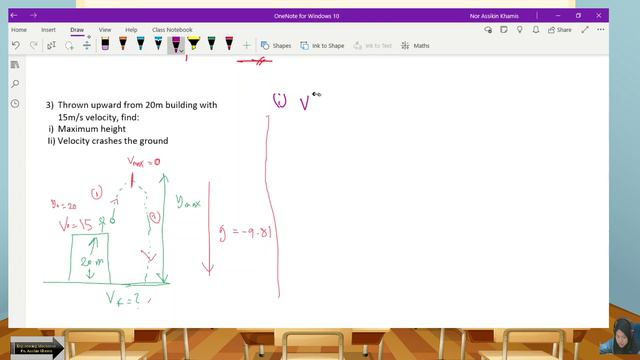This screenshot has height=360, width=640.
Task: Enter full screen mode
Action: pyautogui.click(x=585, y=30)
